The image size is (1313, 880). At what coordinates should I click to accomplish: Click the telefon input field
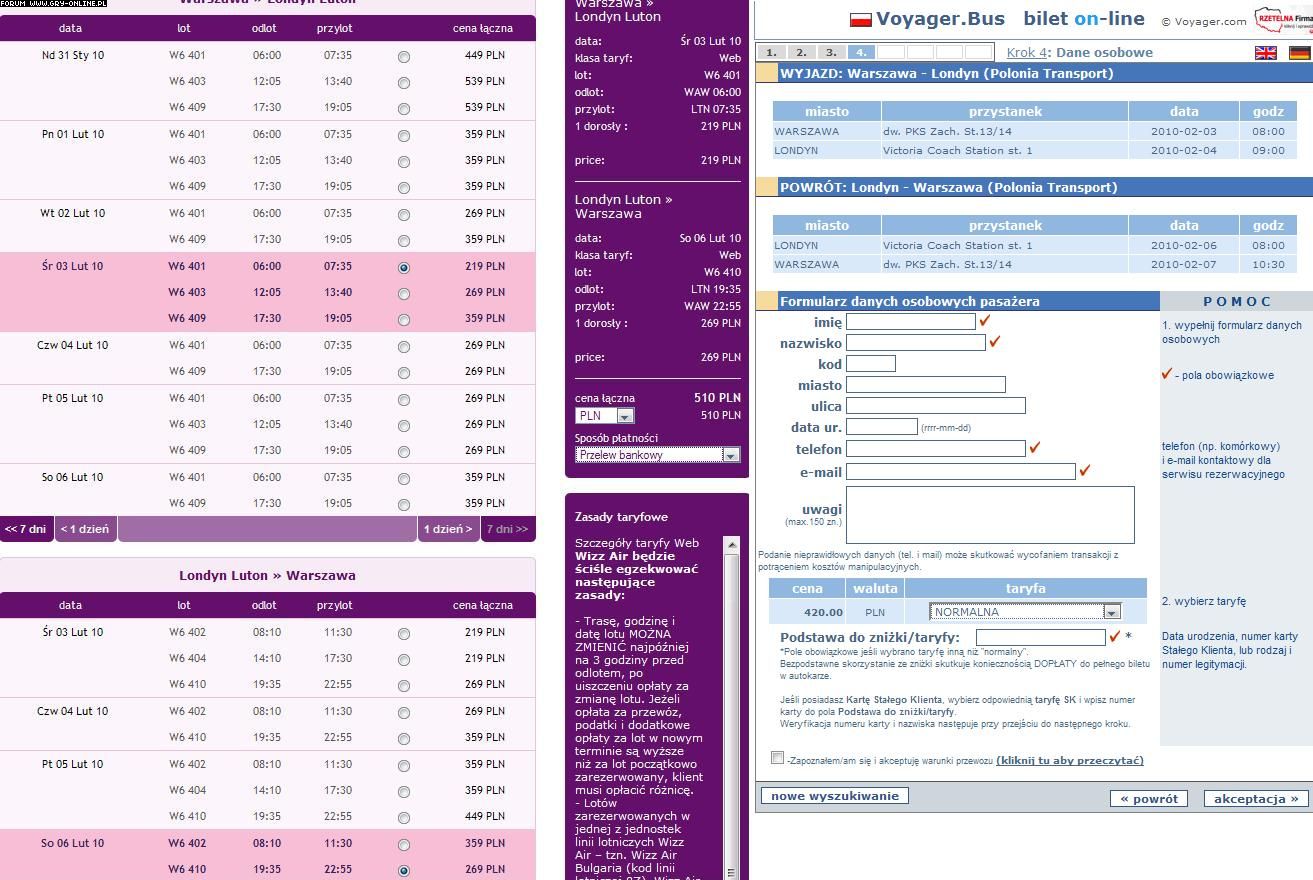pyautogui.click(x=936, y=448)
